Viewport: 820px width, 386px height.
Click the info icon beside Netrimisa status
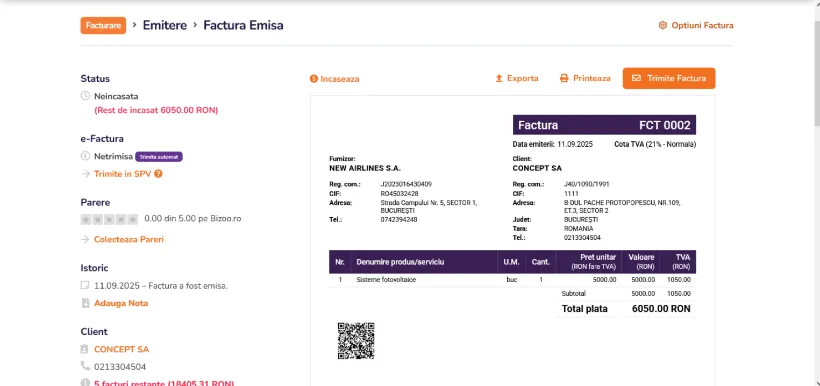[85, 156]
